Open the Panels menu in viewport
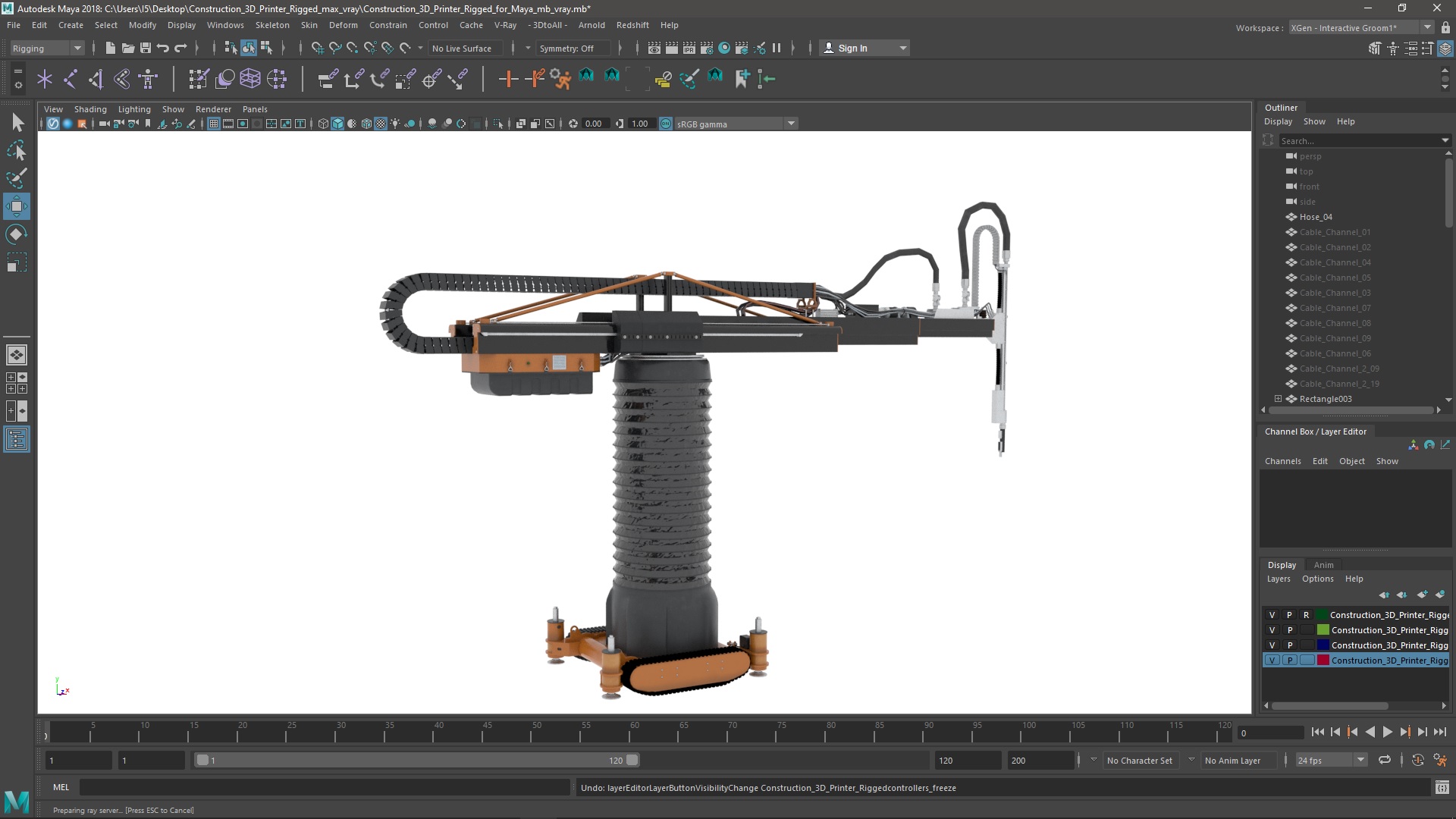This screenshot has height=819, width=1456. click(254, 109)
